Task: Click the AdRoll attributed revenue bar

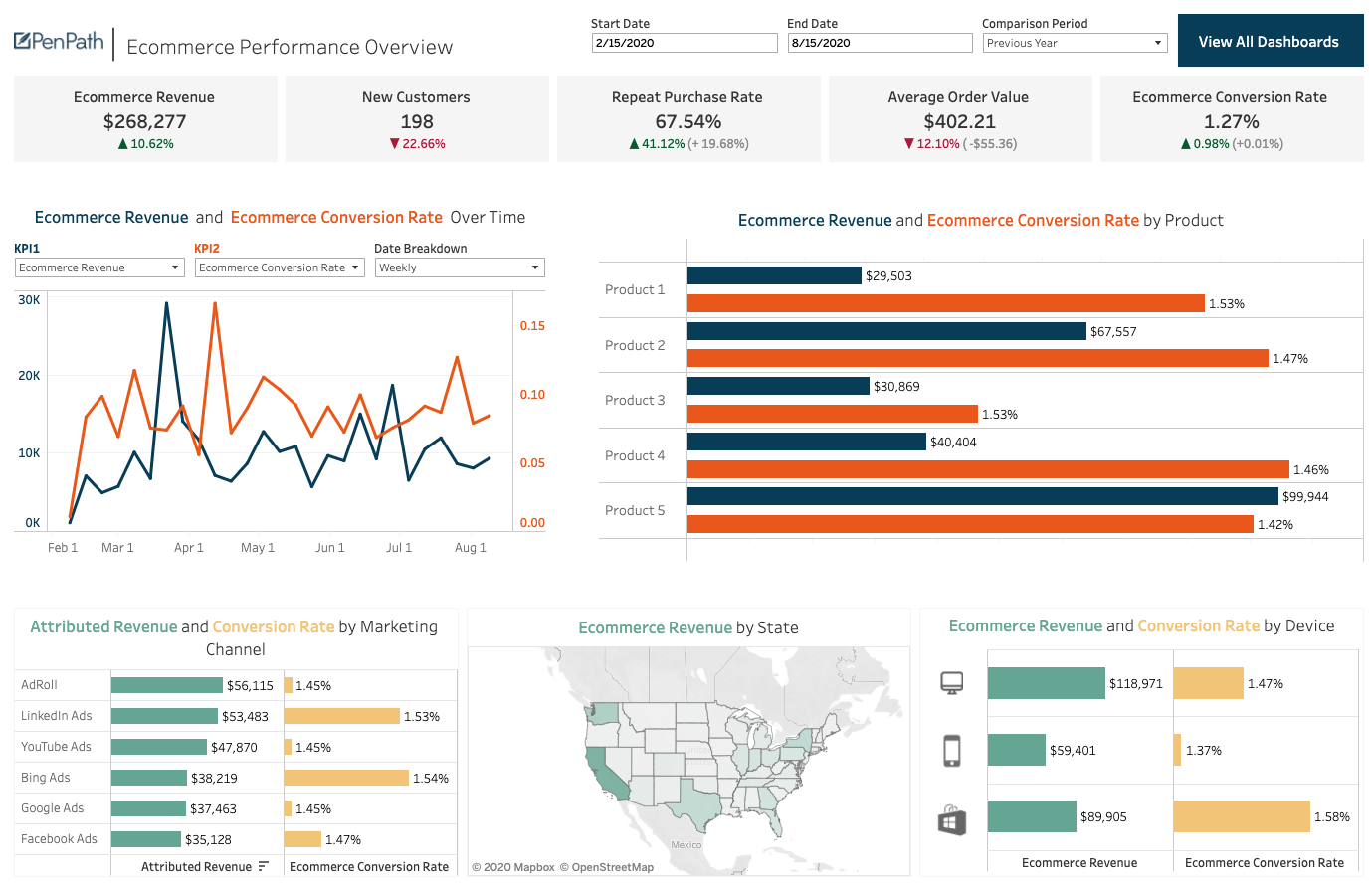Action: pyautogui.click(x=166, y=685)
